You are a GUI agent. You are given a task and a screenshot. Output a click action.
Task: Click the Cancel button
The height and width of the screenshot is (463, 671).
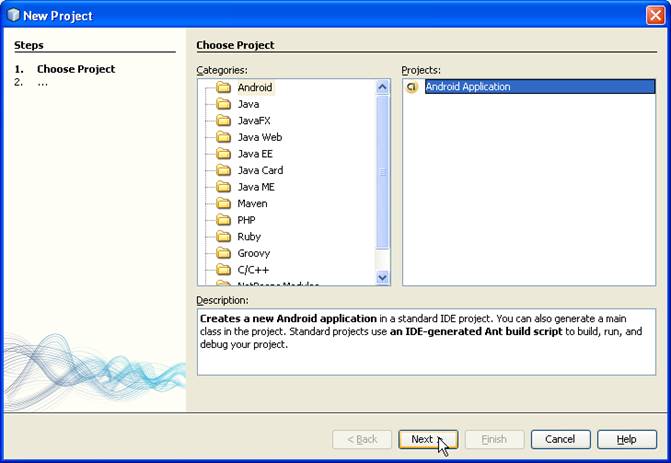561,439
